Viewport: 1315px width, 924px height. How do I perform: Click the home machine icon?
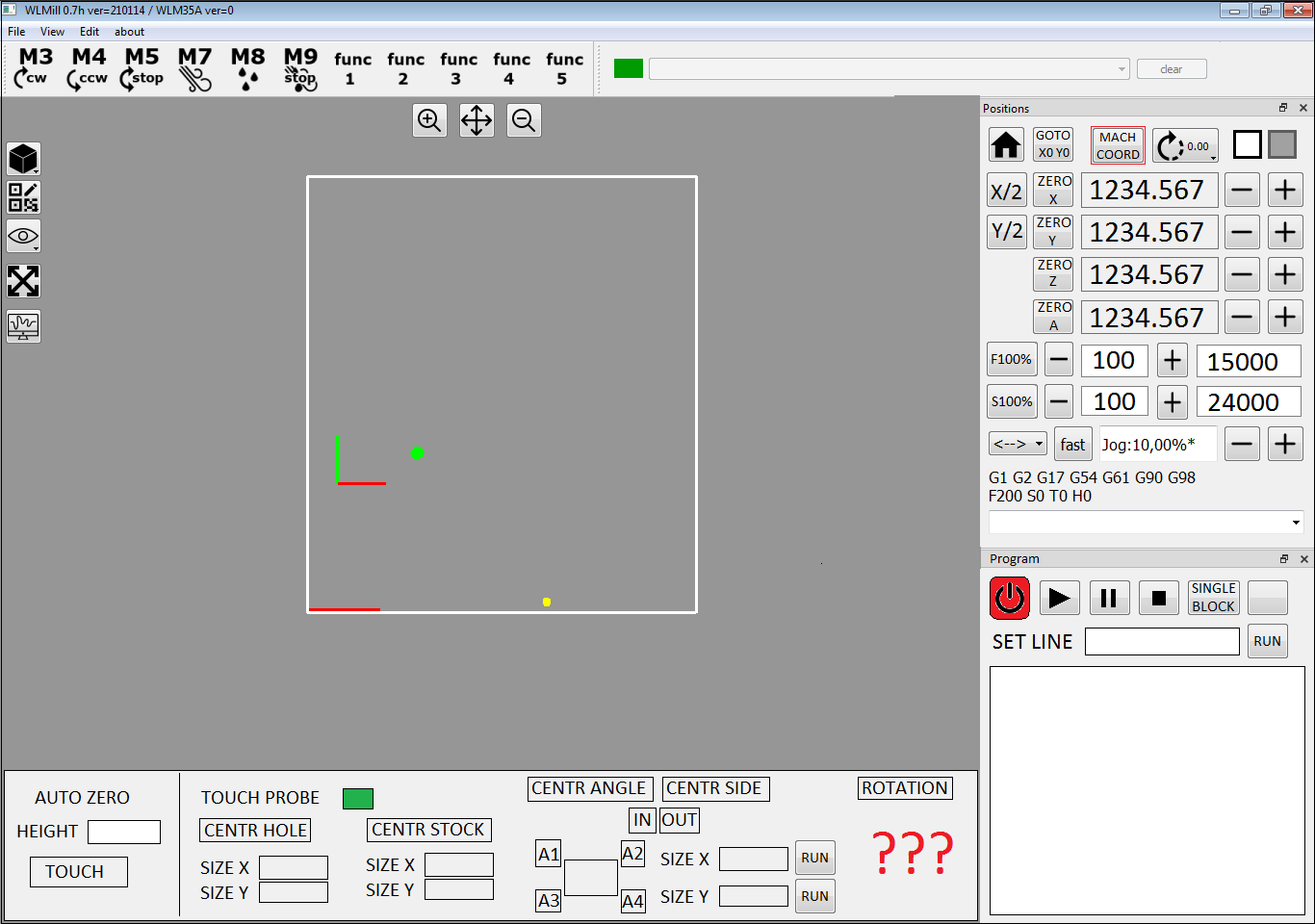coord(1006,145)
